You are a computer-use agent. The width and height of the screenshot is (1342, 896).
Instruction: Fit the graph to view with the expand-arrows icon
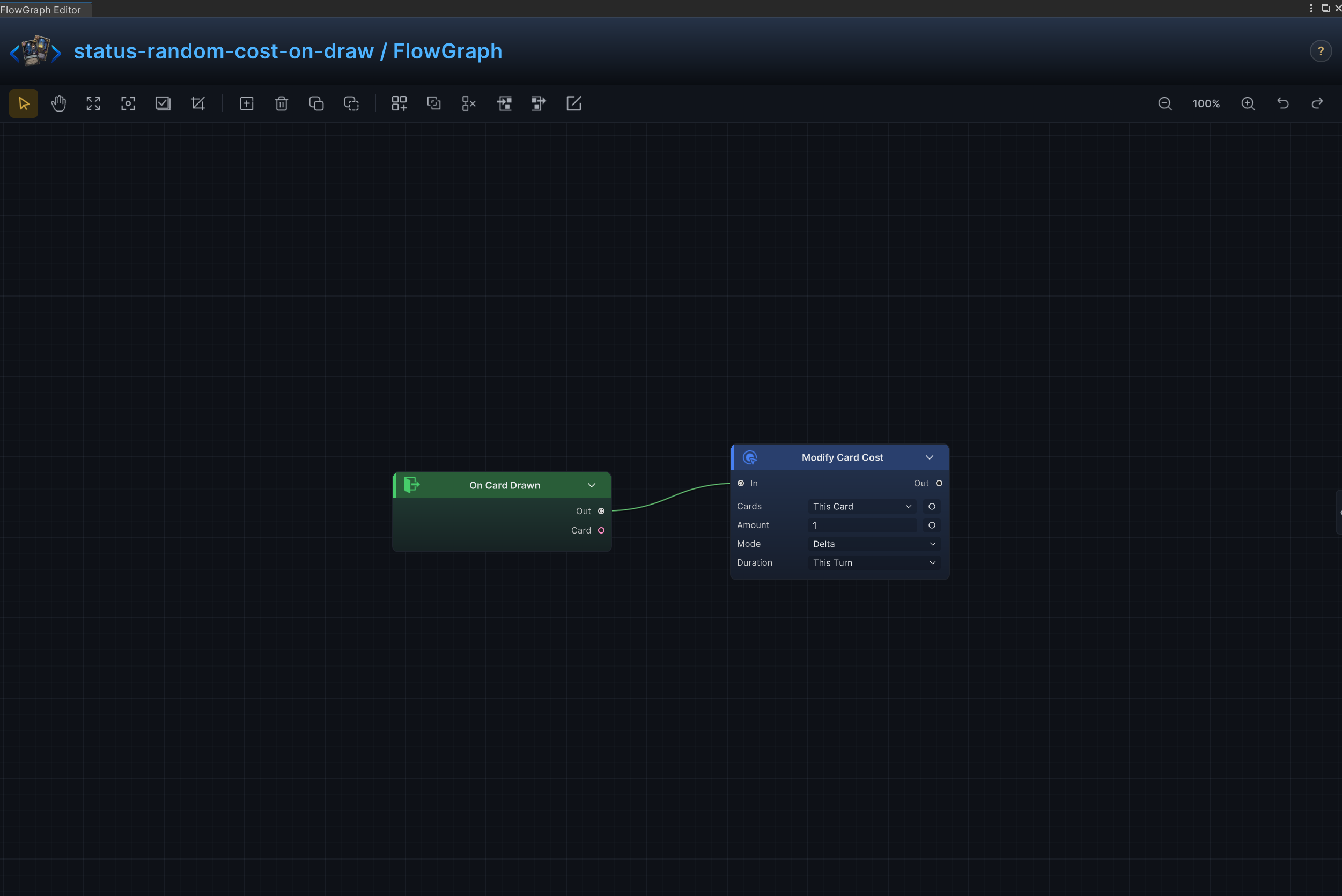pos(93,103)
